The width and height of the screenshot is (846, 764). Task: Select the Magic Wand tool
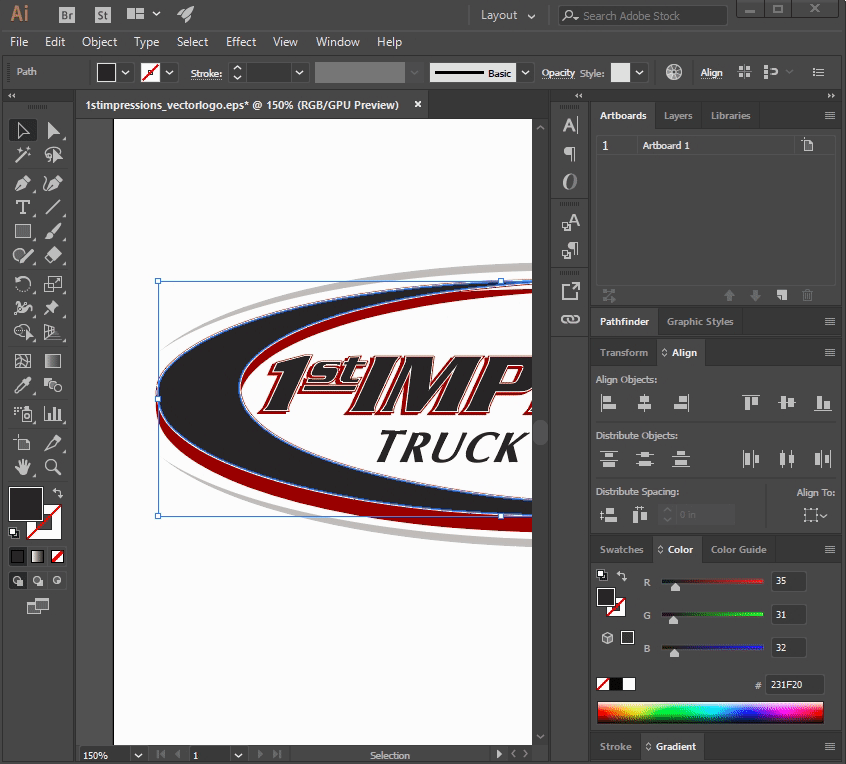[x=23, y=155]
